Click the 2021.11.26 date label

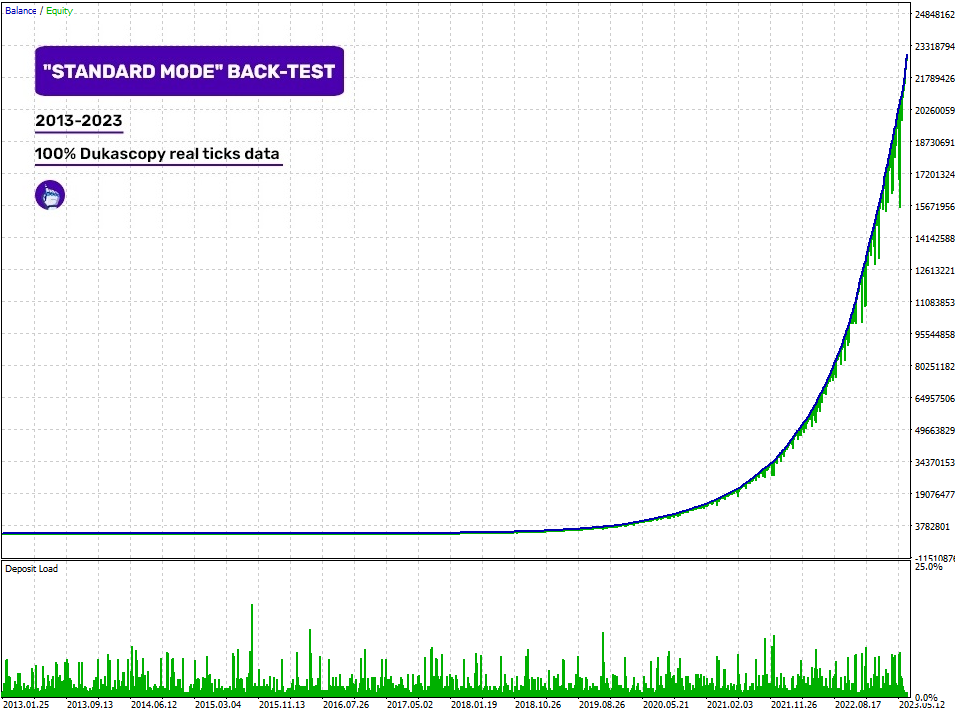tap(794, 704)
